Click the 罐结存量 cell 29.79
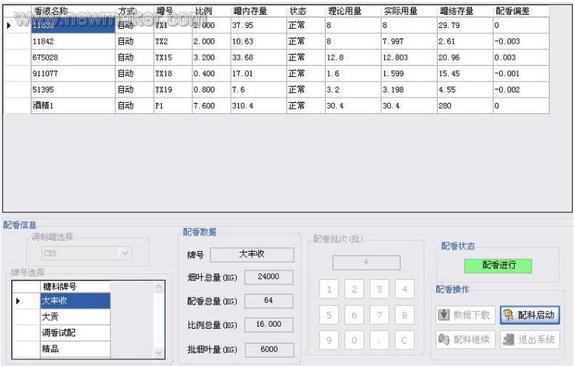Screen dimensions: 574x366 point(465,25)
